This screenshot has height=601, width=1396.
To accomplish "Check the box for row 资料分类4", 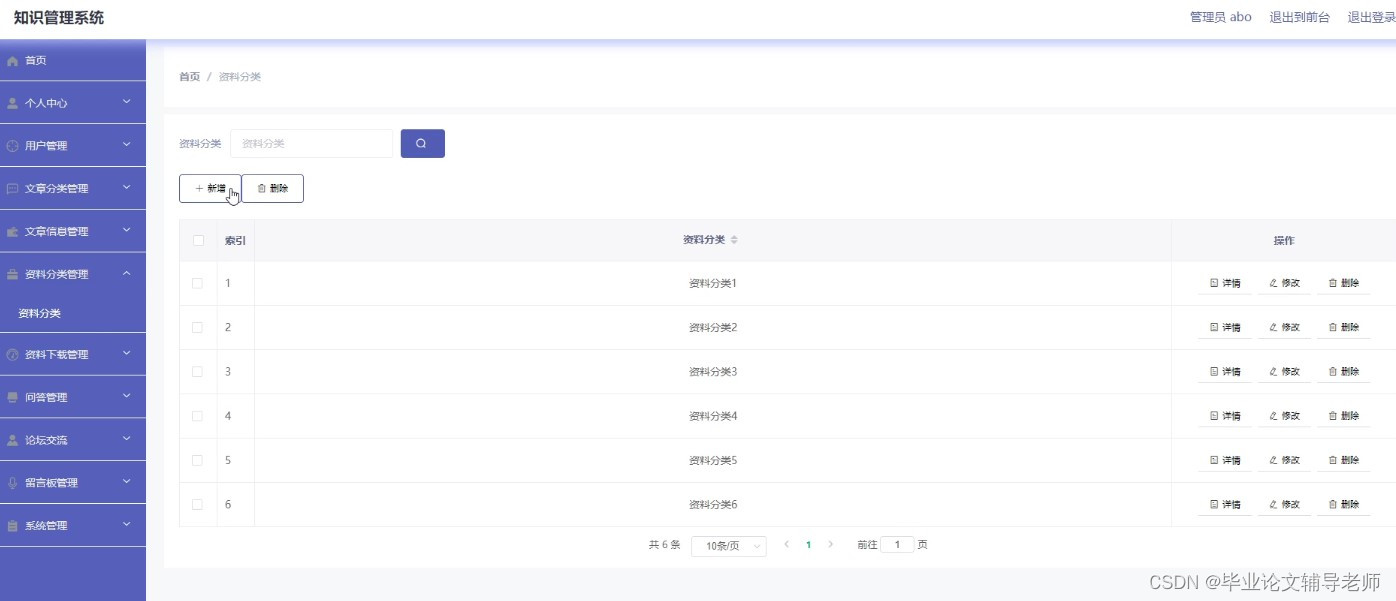I will pyautogui.click(x=198, y=415).
